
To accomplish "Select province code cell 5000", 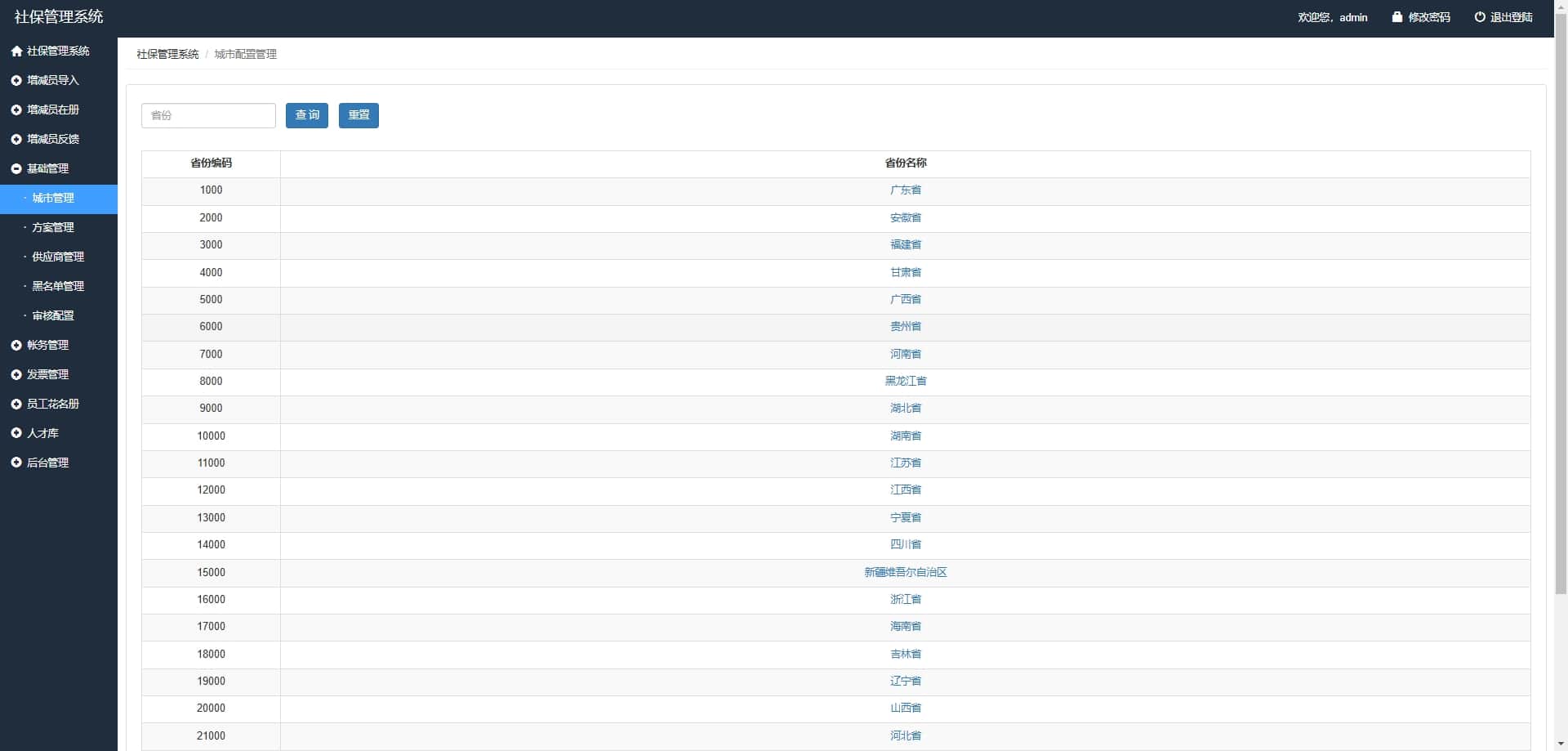I will (211, 299).
